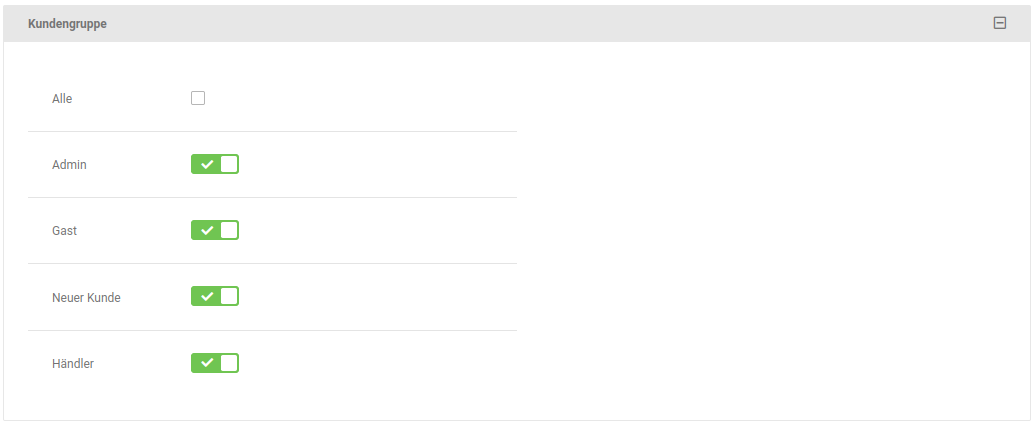The width and height of the screenshot is (1034, 426).
Task: Deactivate the Händler toggle switch
Action: point(215,363)
